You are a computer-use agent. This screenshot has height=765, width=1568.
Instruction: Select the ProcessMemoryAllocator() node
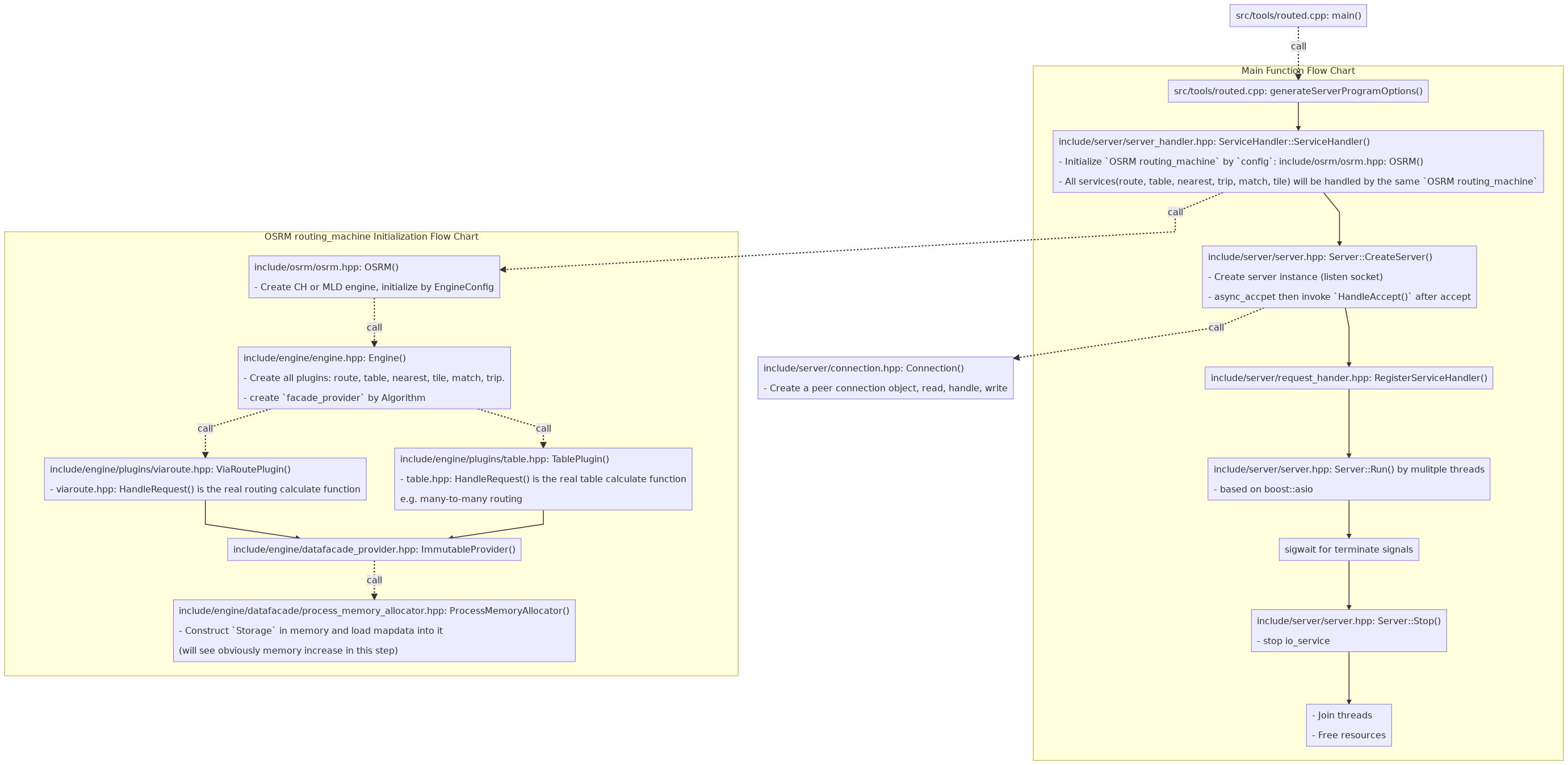pos(374,630)
